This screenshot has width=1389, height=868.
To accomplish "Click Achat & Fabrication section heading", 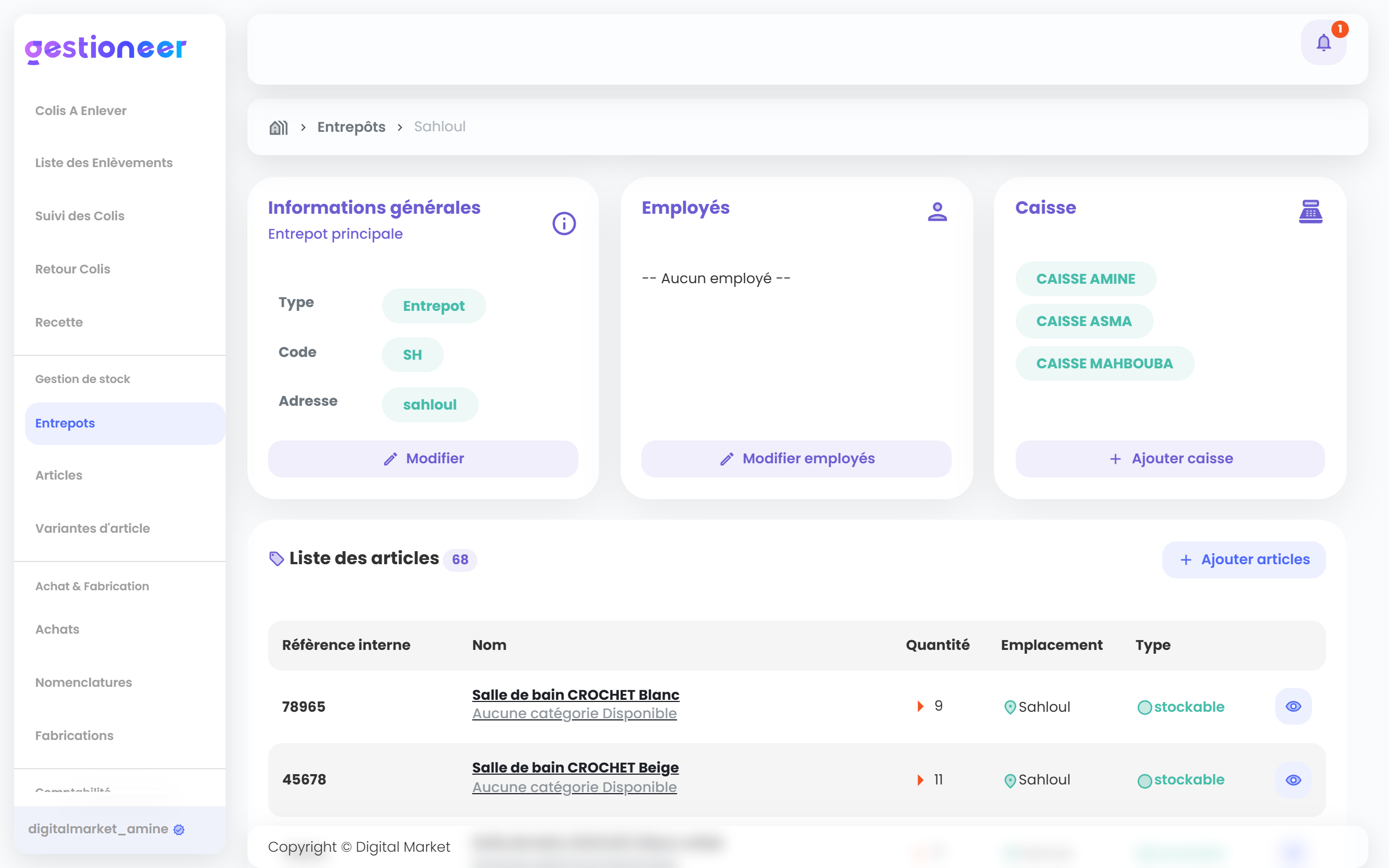I will [92, 586].
